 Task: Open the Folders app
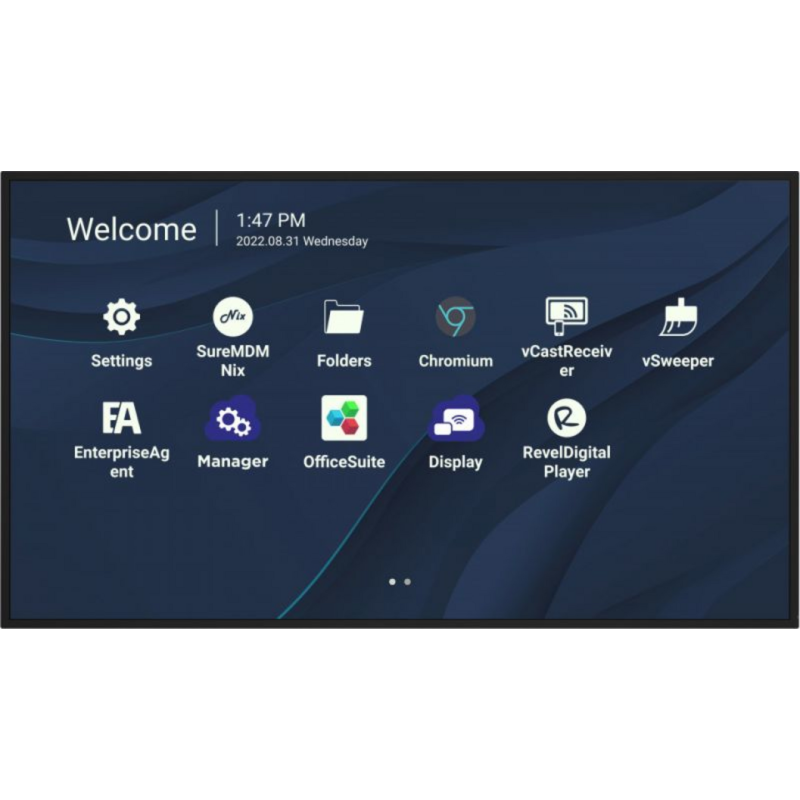pyautogui.click(x=344, y=316)
